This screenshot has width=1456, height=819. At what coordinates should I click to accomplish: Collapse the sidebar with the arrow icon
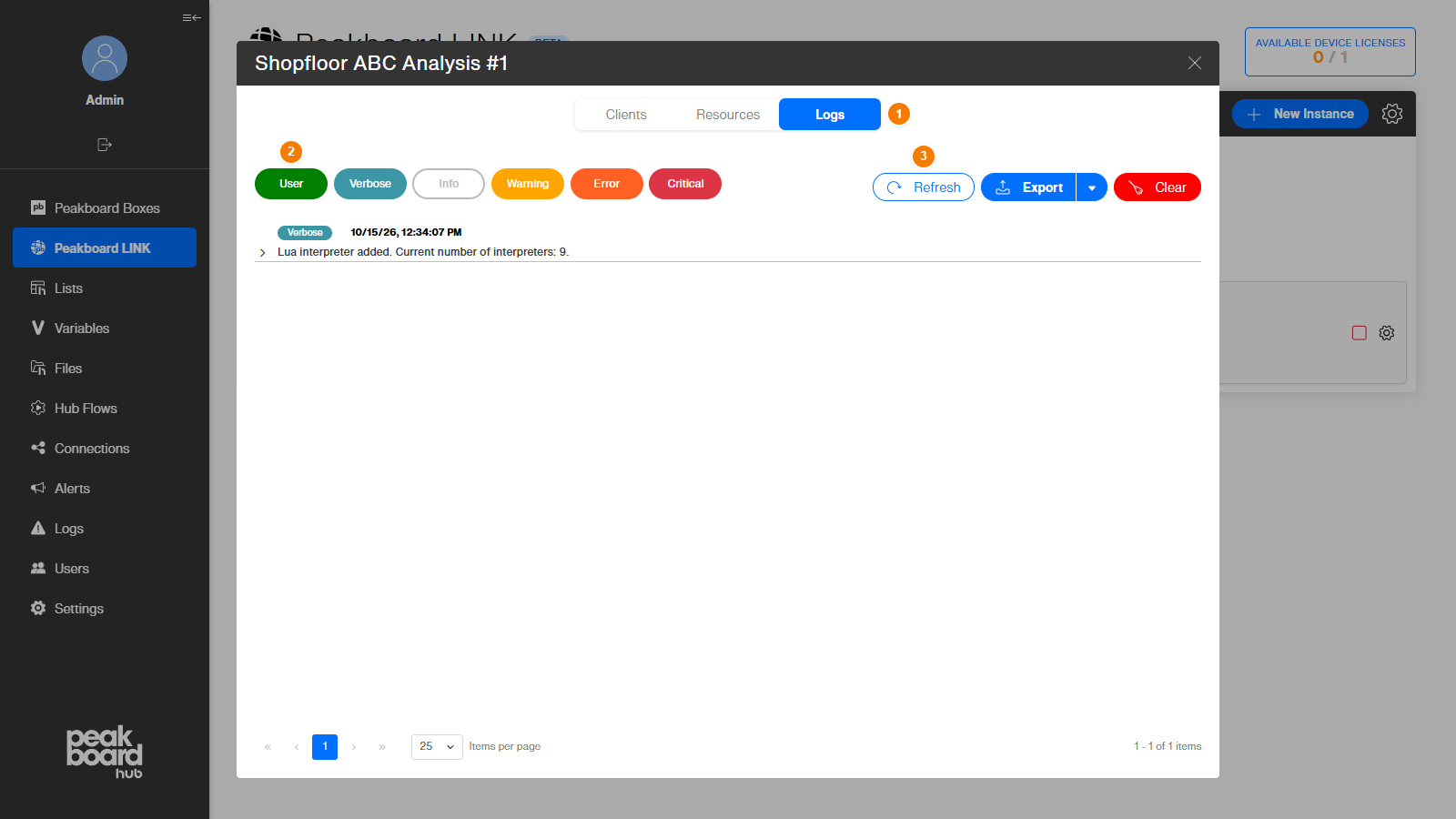[191, 17]
